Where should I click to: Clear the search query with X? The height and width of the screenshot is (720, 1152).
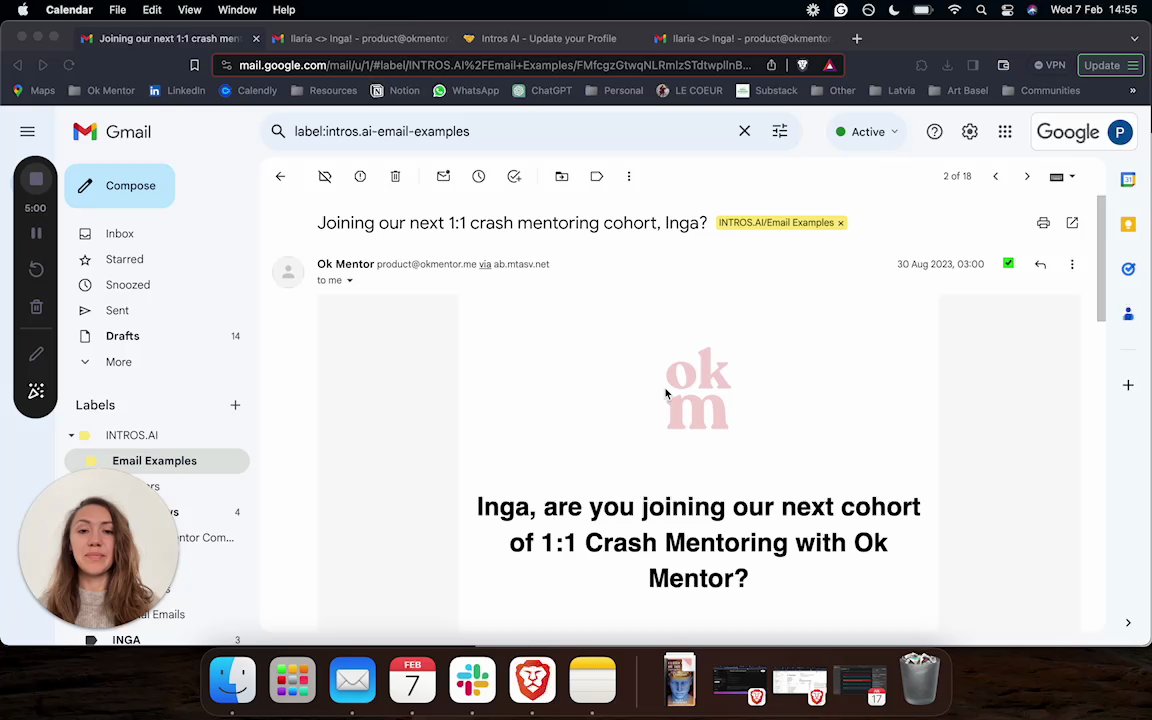(x=744, y=131)
